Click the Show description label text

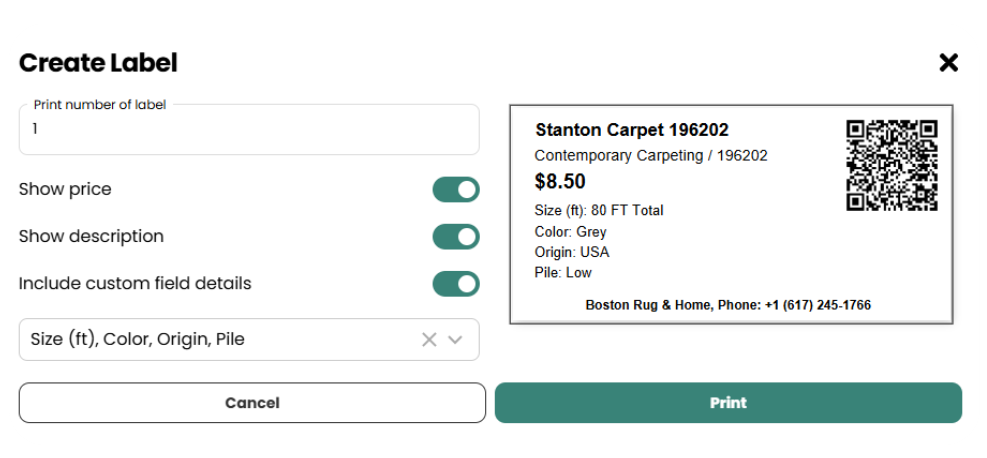[91, 237]
